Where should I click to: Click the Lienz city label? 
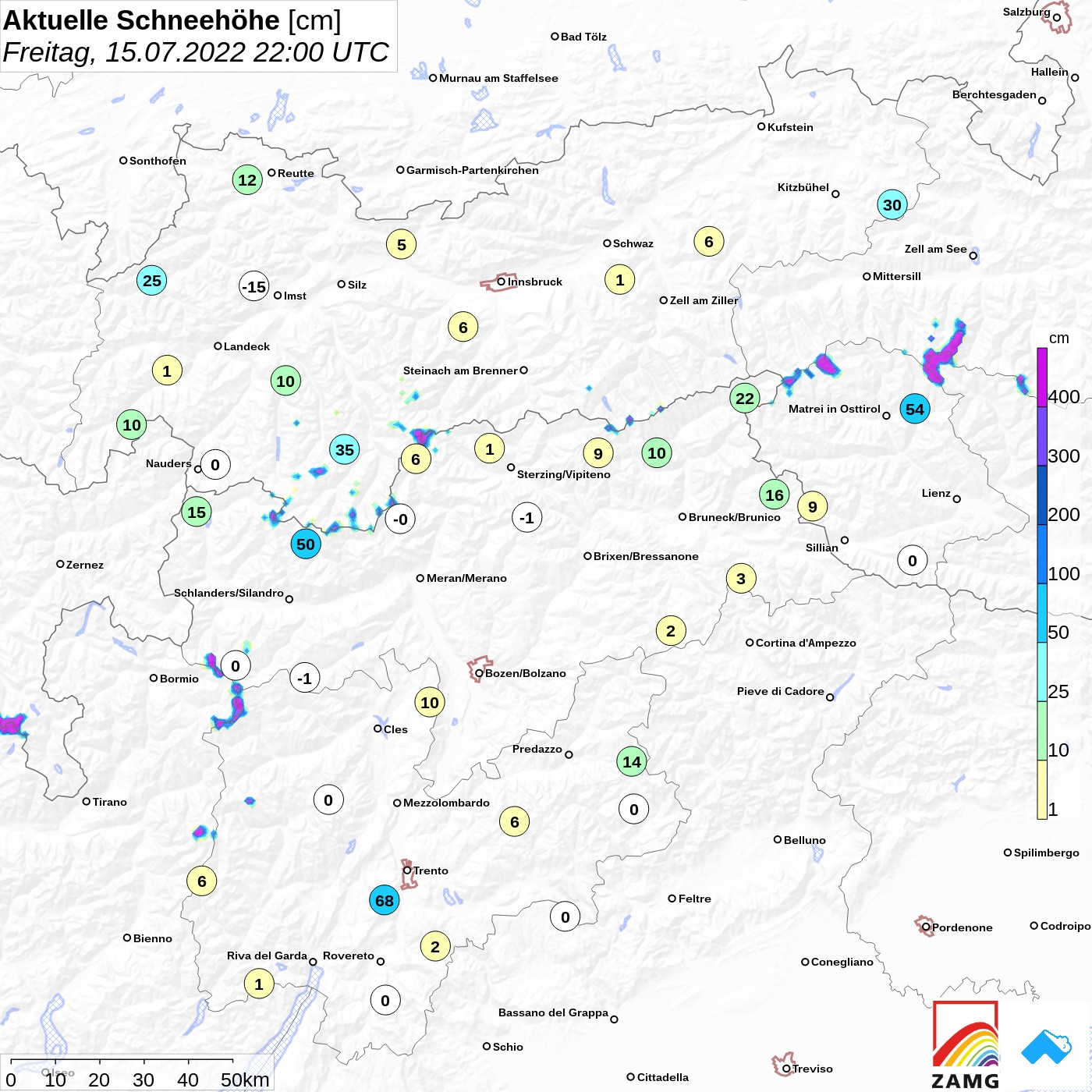[936, 493]
